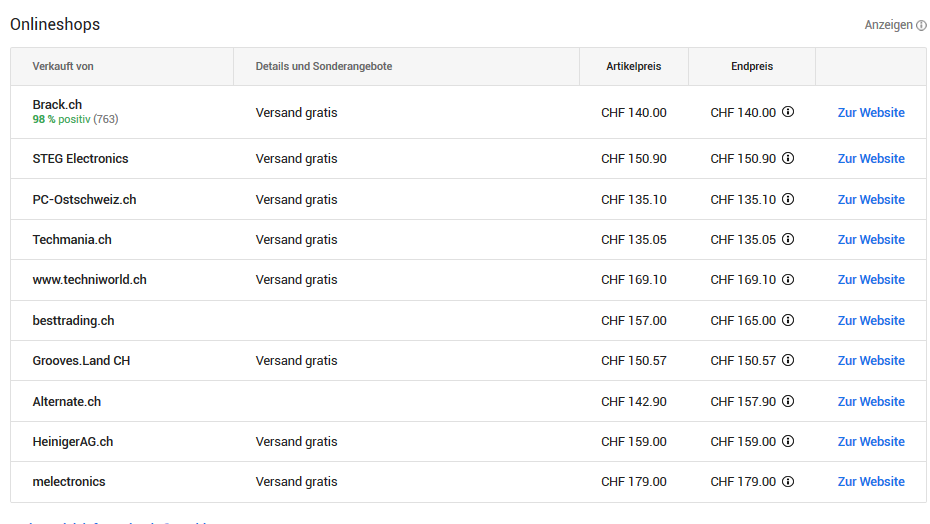Follow Zur Website link for melectronics
The width and height of the screenshot is (930, 524).
pos(870,482)
